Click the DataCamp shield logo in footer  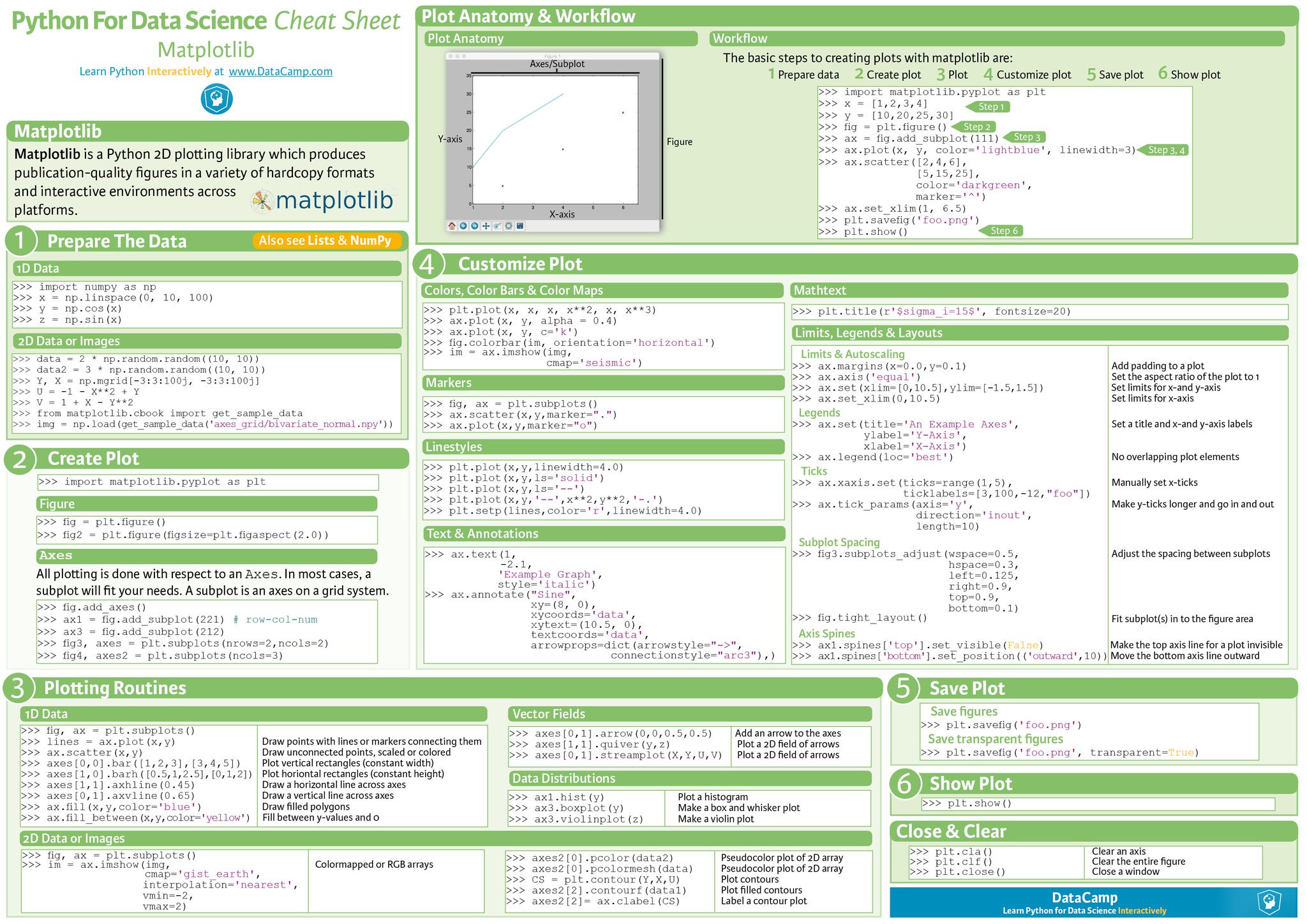pos(1269,902)
